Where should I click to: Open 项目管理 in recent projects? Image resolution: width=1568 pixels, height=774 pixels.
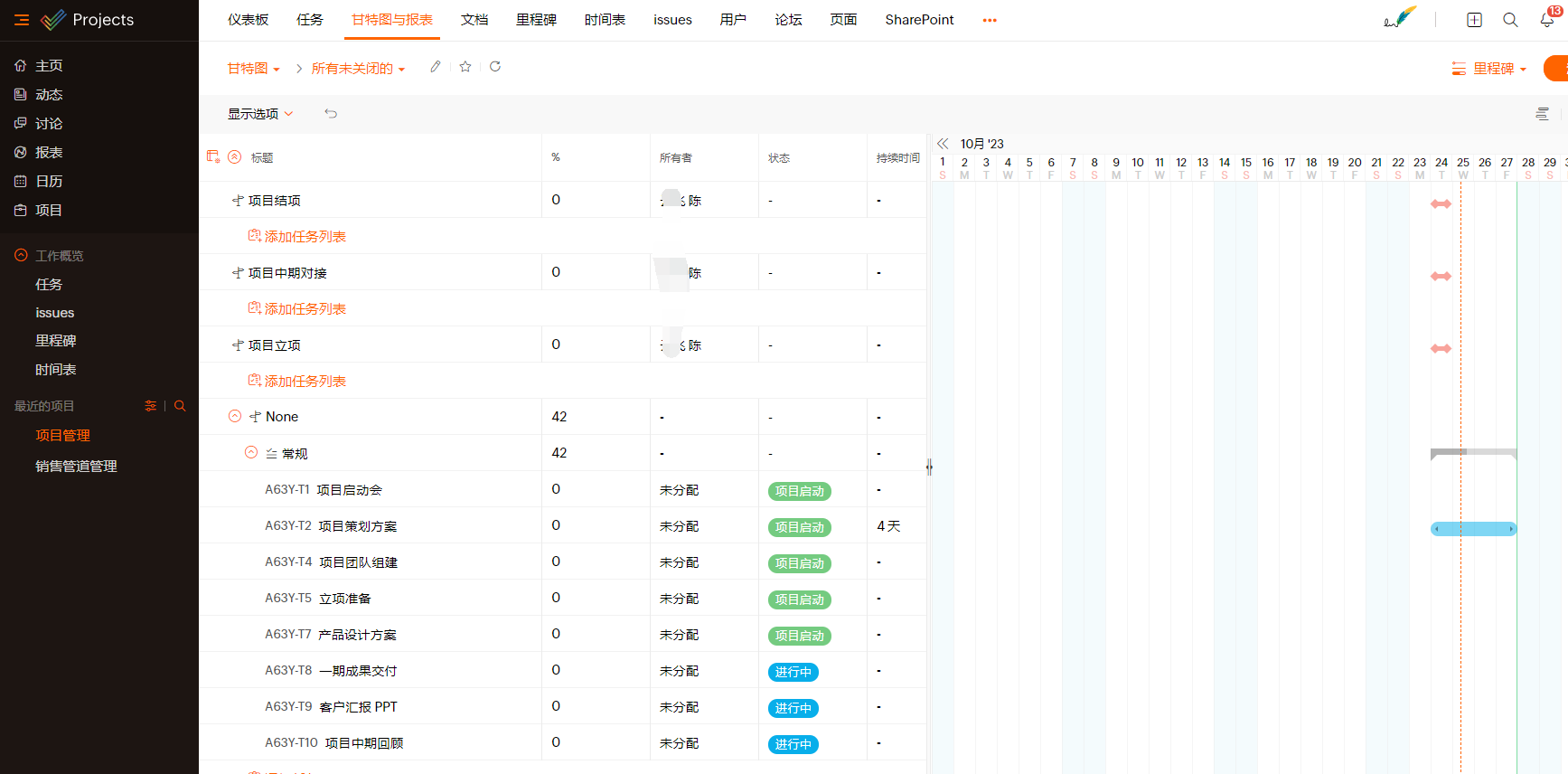coord(62,436)
